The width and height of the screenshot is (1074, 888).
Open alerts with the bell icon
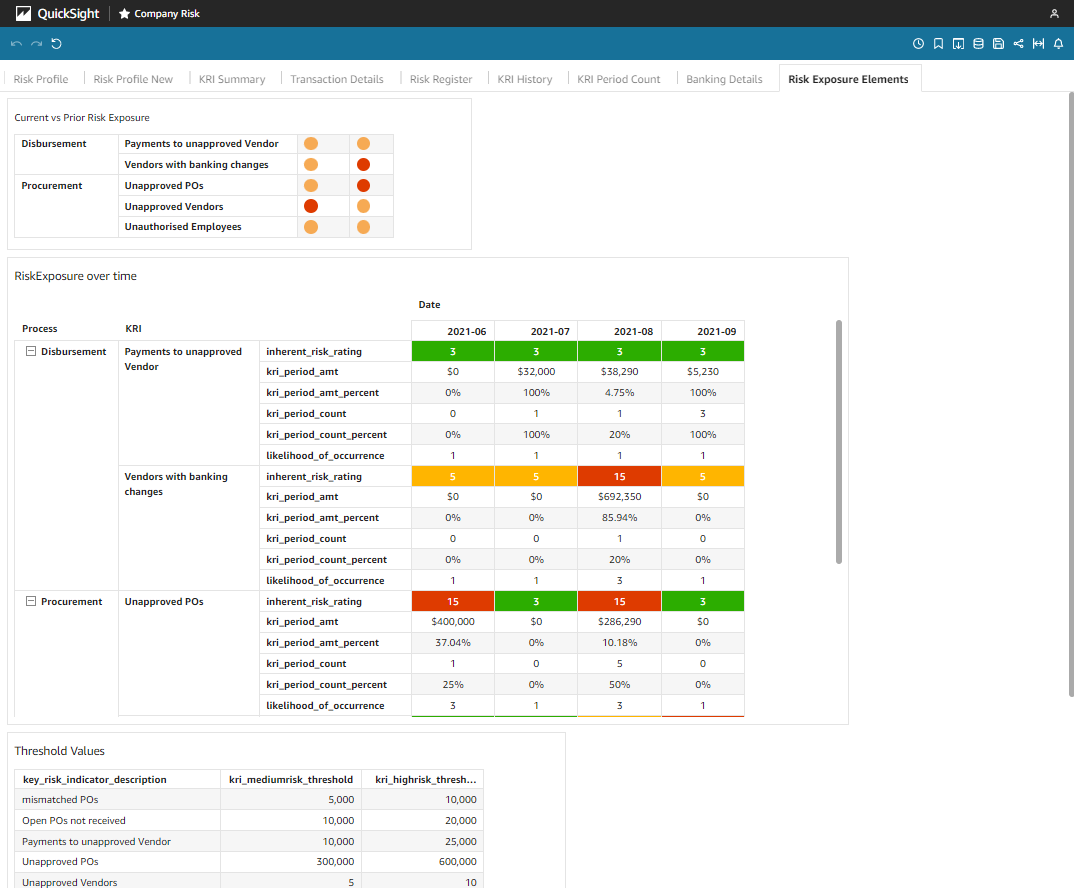[1058, 44]
